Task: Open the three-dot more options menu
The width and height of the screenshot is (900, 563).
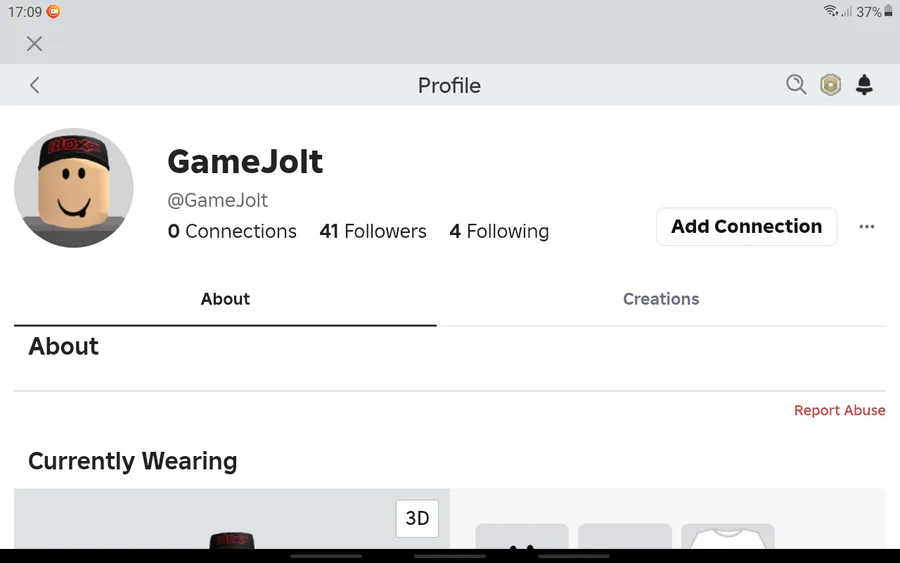Action: (867, 227)
